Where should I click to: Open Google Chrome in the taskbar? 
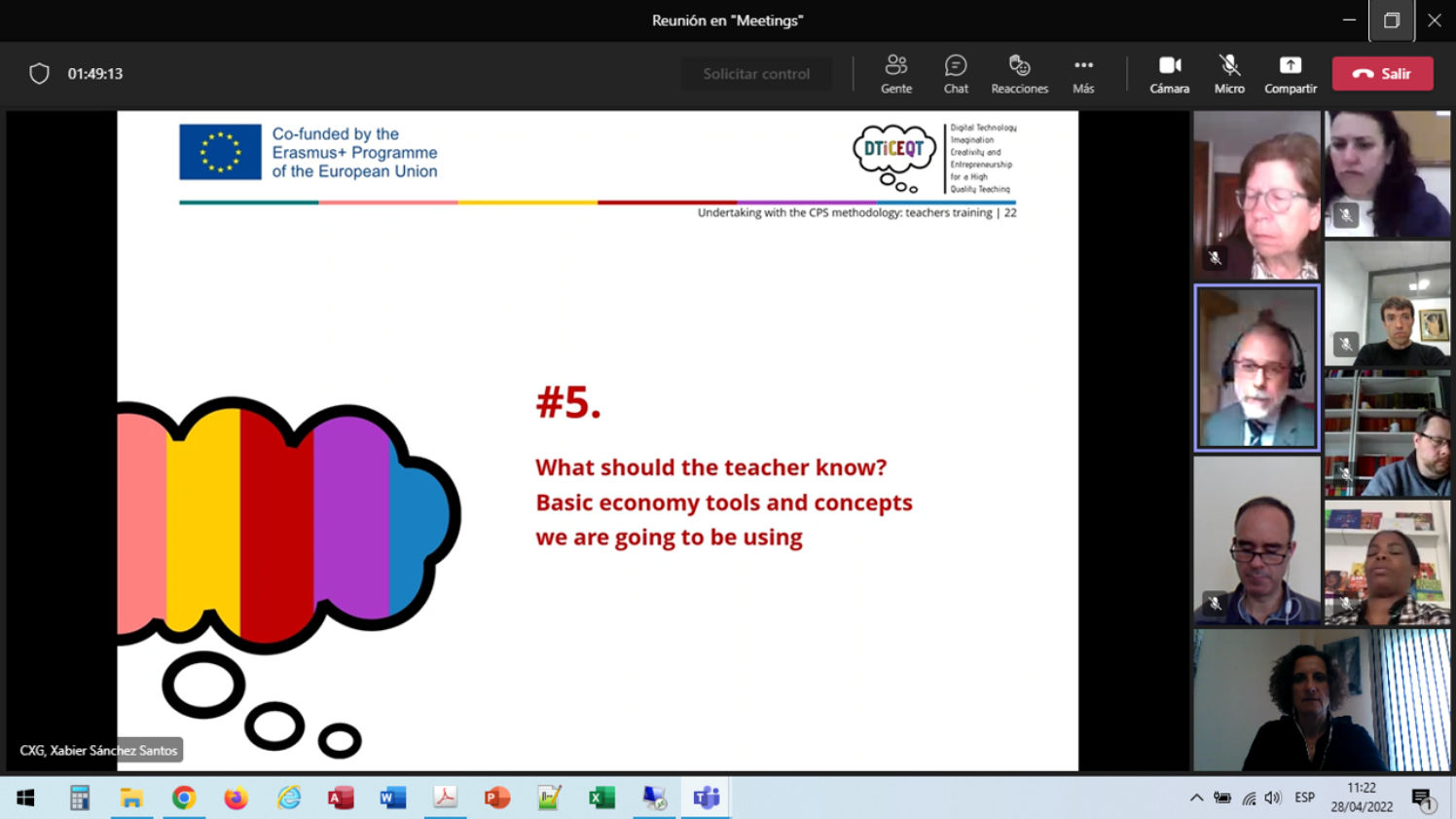[x=183, y=799]
